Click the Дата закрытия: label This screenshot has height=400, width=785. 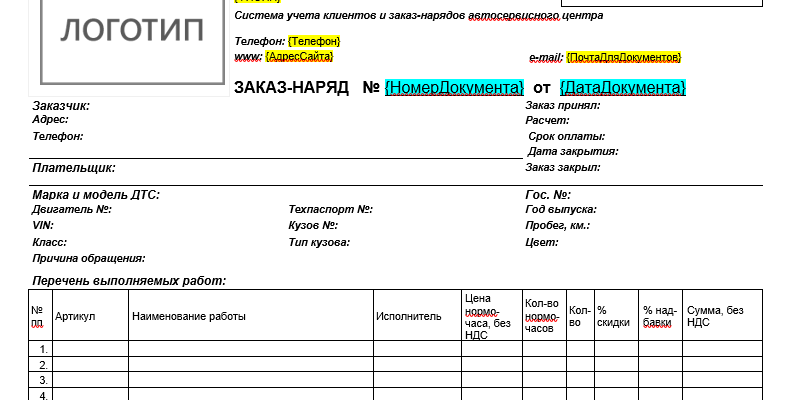tap(573, 151)
